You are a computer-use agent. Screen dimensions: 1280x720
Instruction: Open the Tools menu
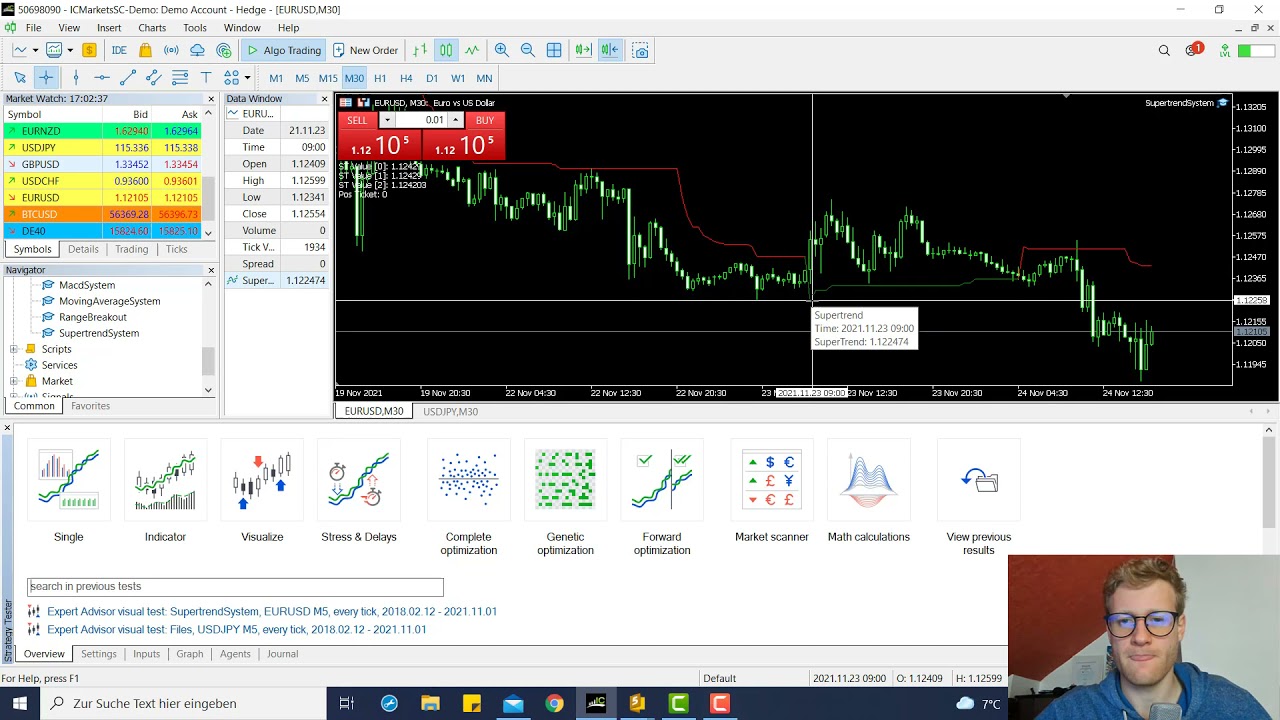195,28
